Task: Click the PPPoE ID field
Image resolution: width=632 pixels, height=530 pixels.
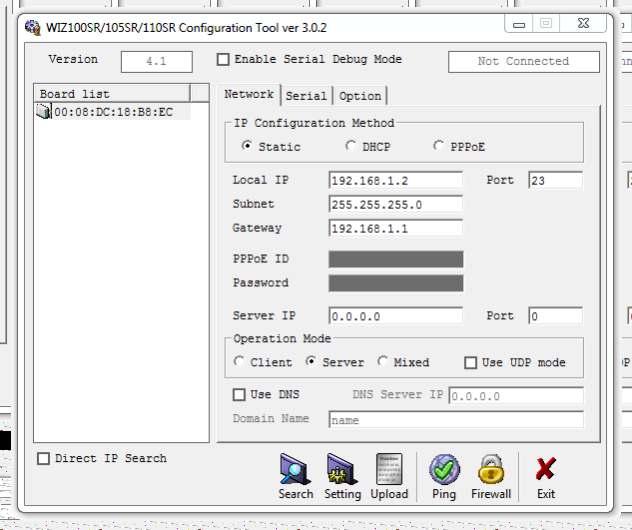Action: click(x=396, y=259)
